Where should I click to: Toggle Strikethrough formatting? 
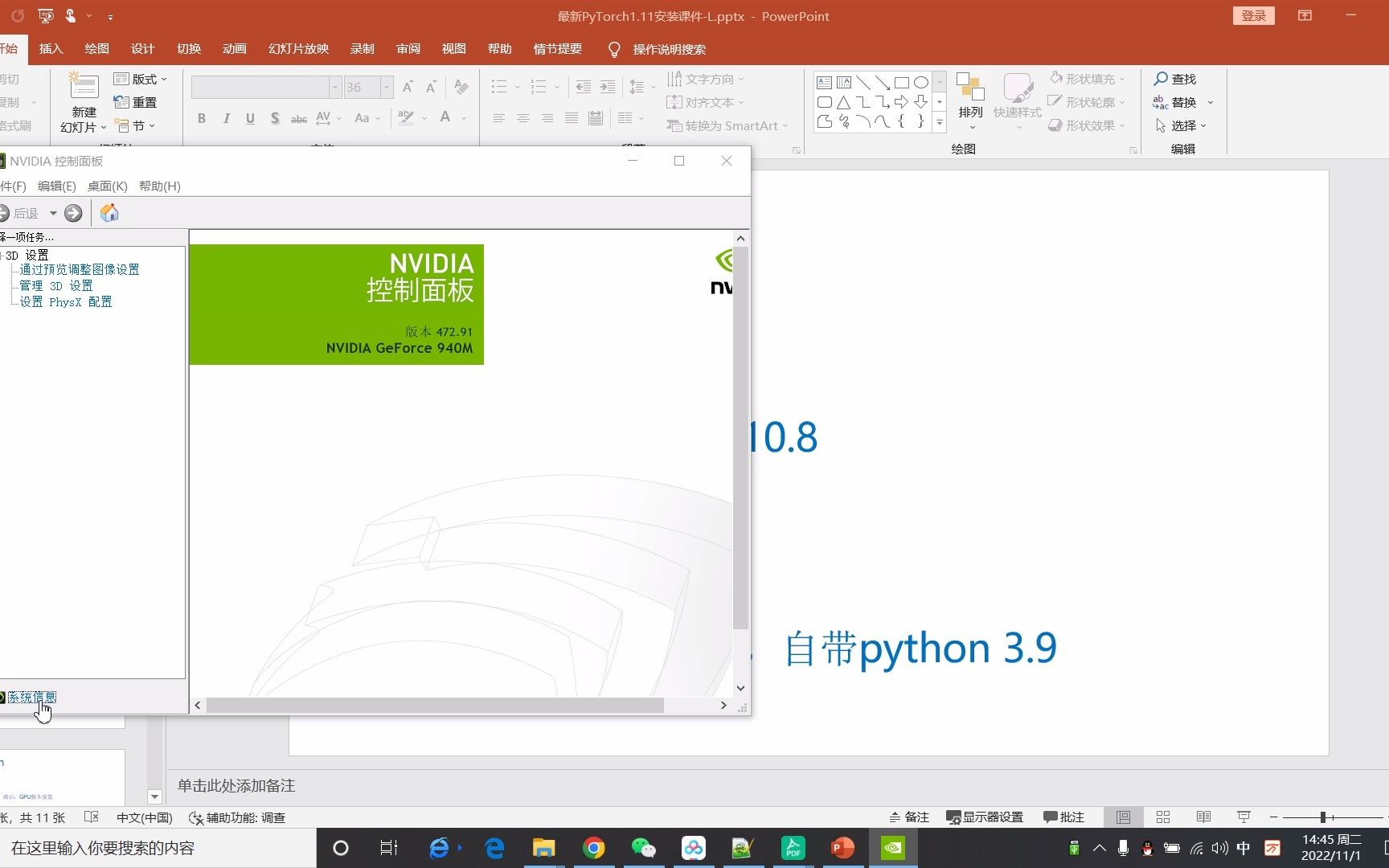[299, 118]
